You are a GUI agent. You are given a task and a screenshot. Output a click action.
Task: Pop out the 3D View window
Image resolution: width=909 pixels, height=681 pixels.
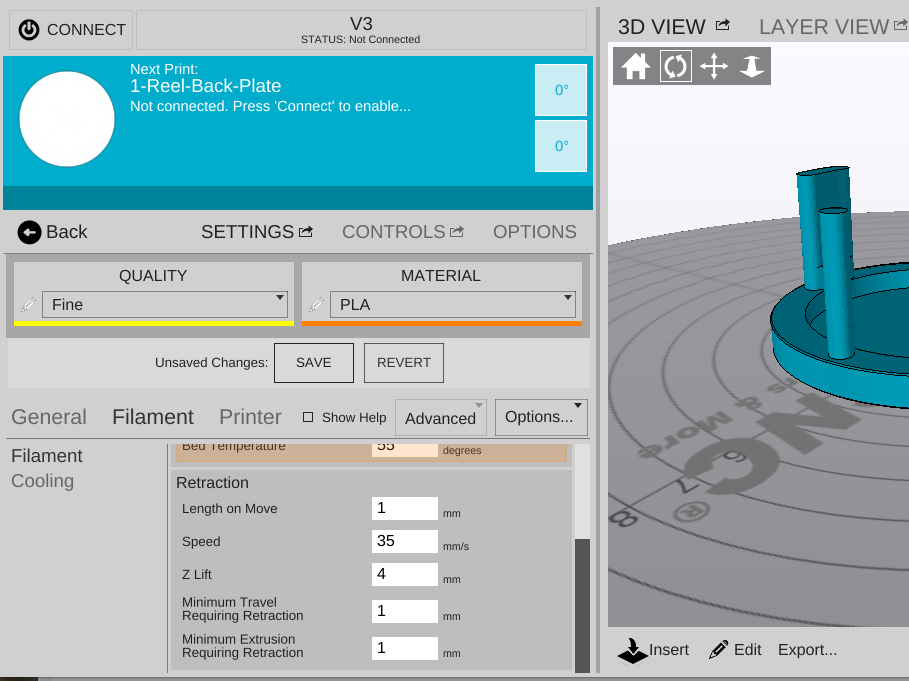tap(723, 26)
